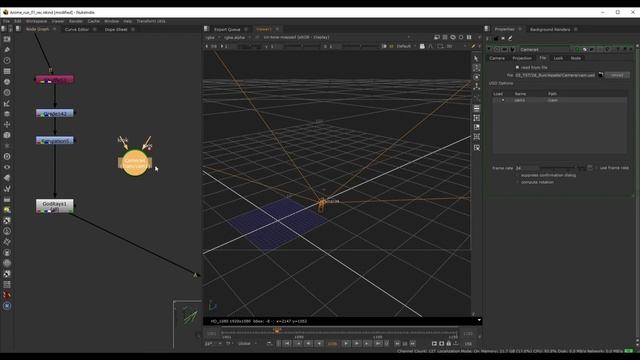640x360 pixels.
Task: Open the File menu
Action: click(x=6, y=21)
